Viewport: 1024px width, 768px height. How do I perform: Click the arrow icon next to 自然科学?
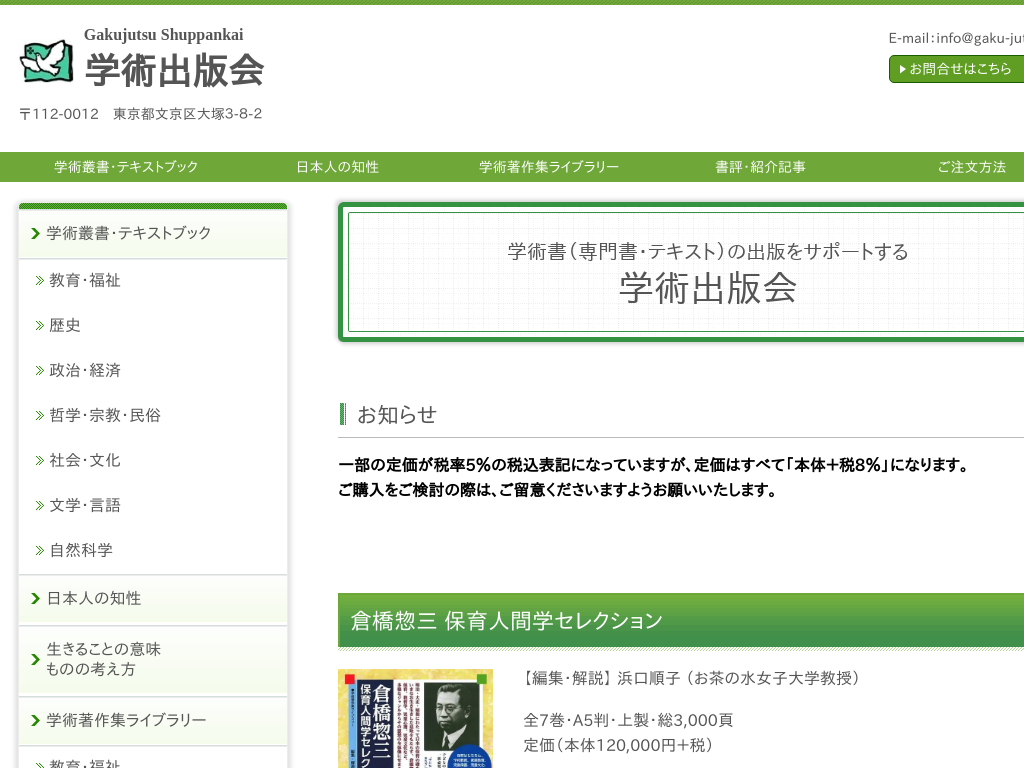point(38,550)
